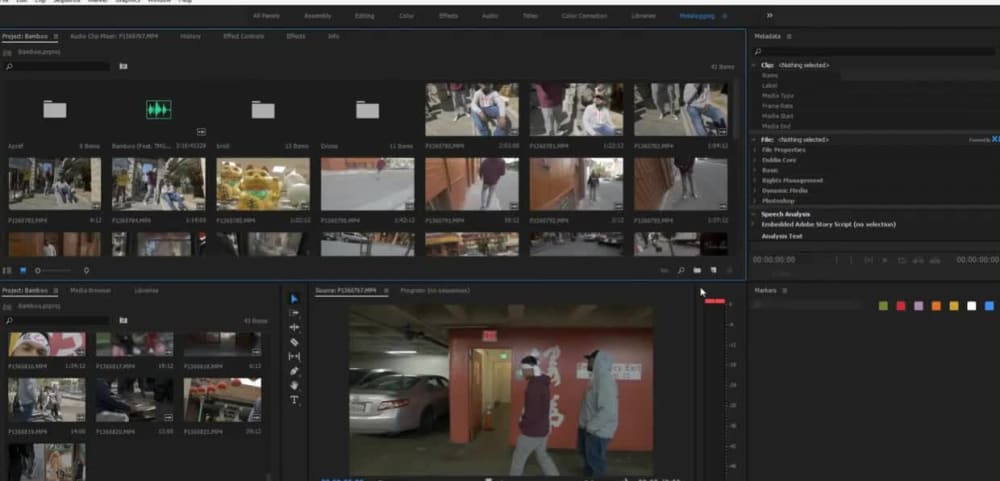Image resolution: width=1000 pixels, height=481 pixels.
Task: Expand Basic metadata group
Action: [754, 170]
